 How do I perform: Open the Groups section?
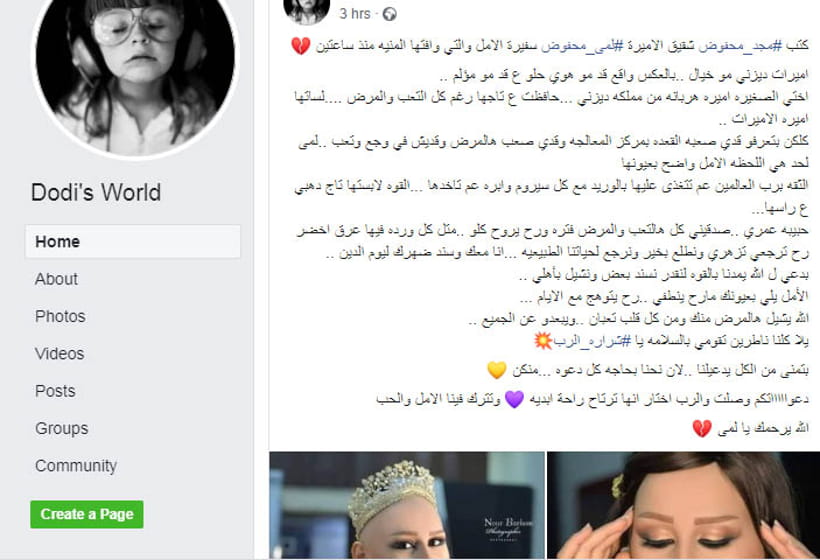(x=62, y=429)
